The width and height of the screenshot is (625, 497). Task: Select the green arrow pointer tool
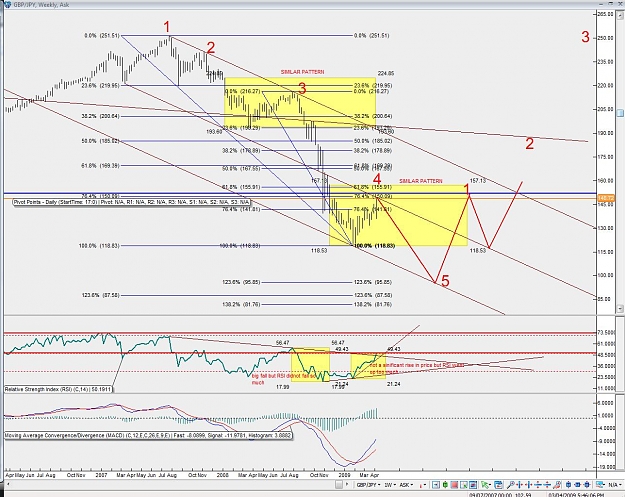tap(484, 485)
